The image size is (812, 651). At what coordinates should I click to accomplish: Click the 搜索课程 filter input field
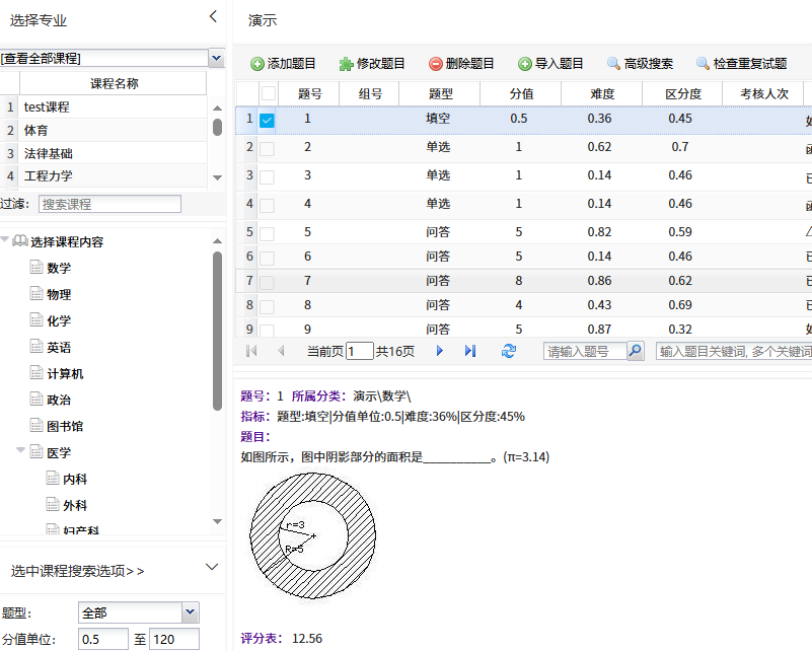(109, 204)
